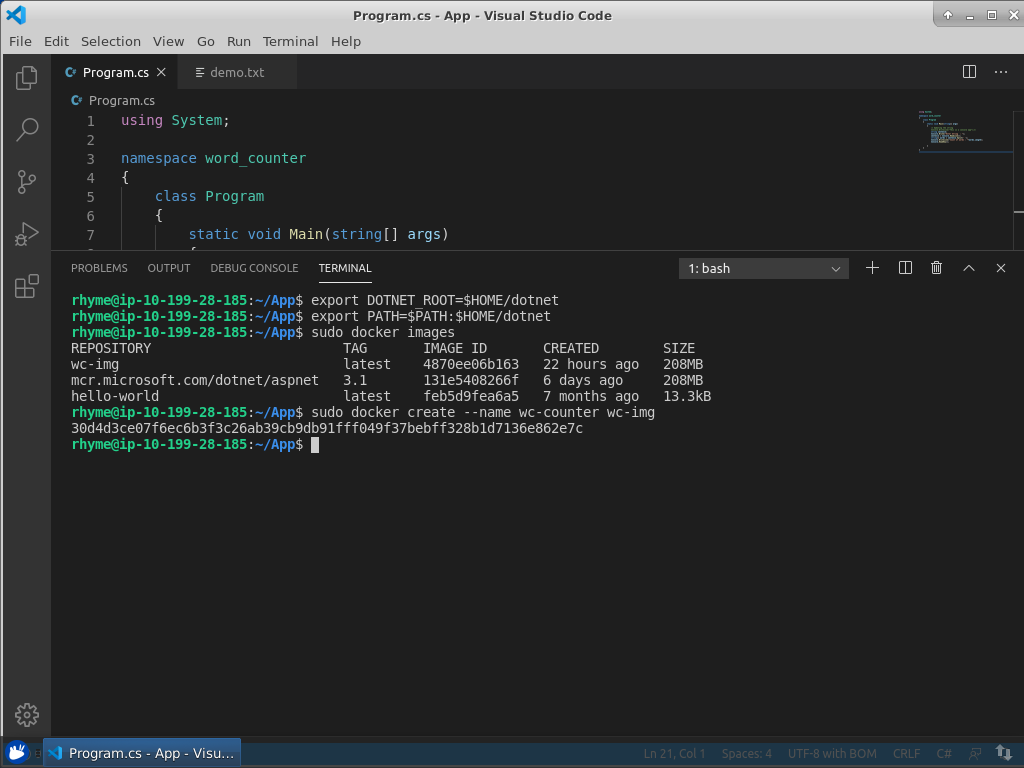Maximize the terminal panel with chevron
The width and height of the screenshot is (1024, 768).
click(968, 268)
